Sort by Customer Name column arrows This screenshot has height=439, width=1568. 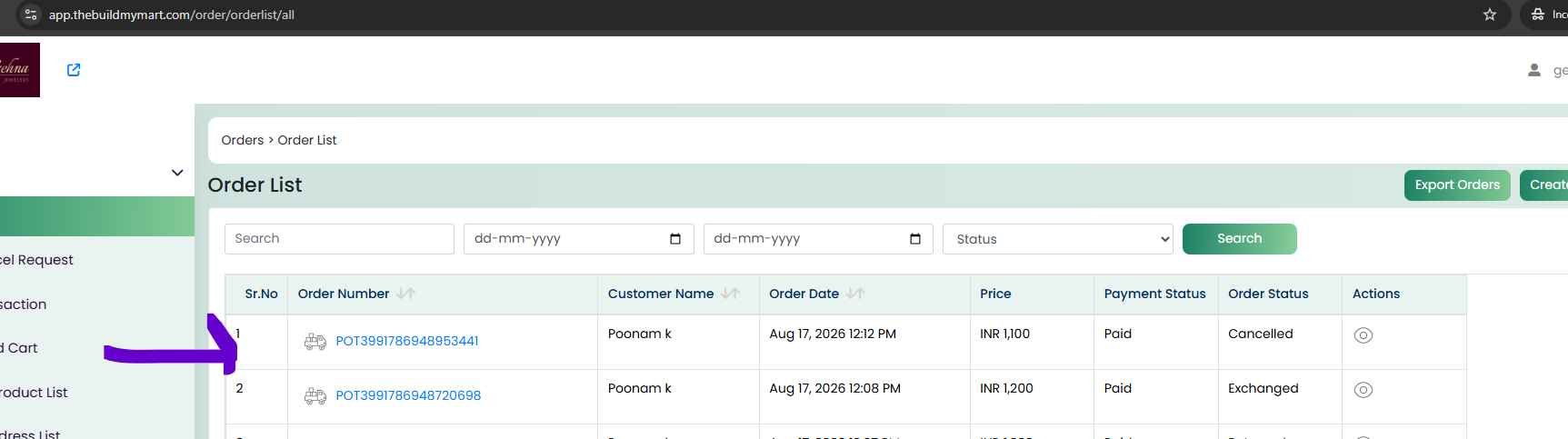click(731, 294)
